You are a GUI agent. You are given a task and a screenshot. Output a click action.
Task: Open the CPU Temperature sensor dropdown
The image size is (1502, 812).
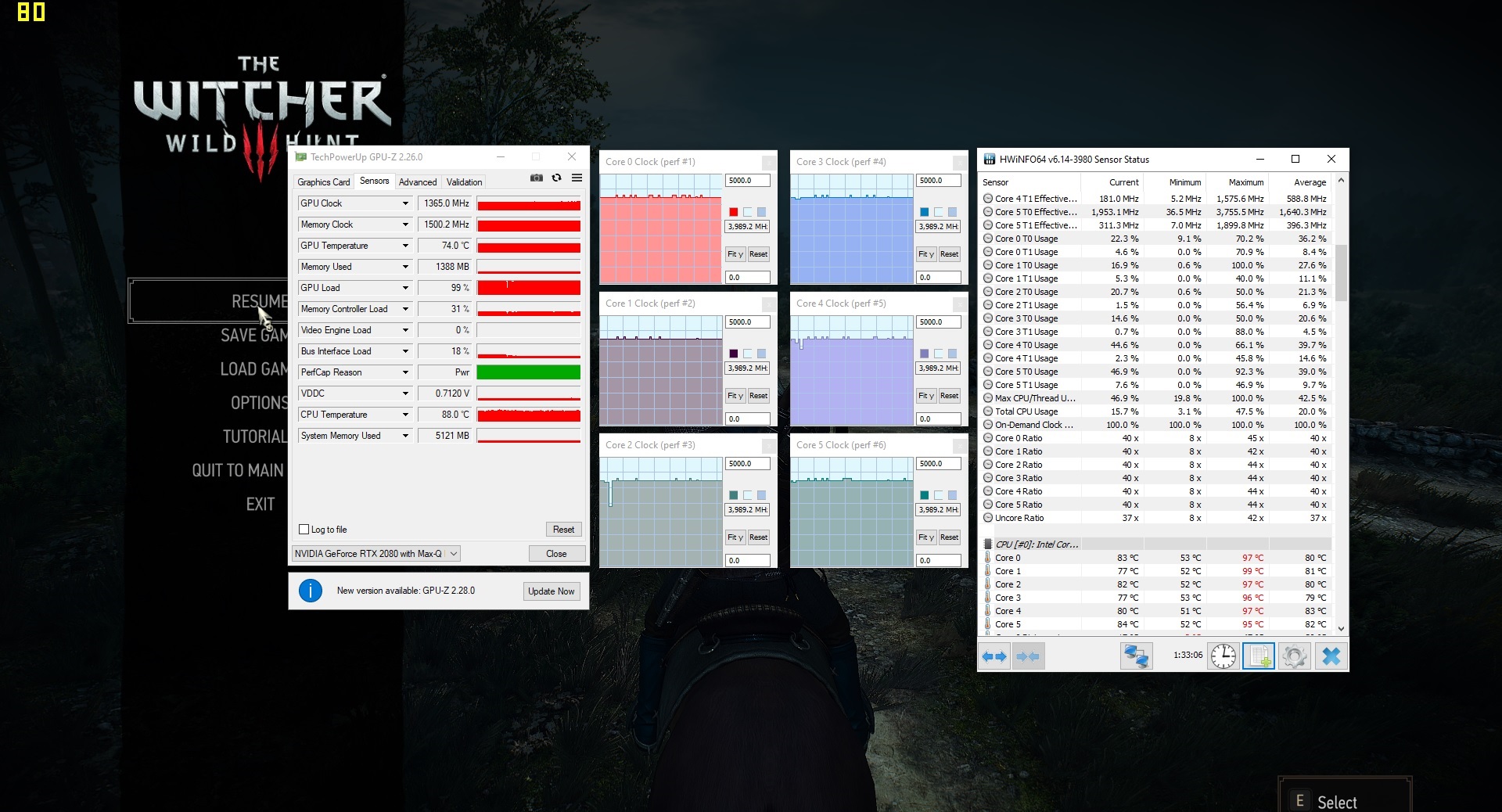pos(405,415)
